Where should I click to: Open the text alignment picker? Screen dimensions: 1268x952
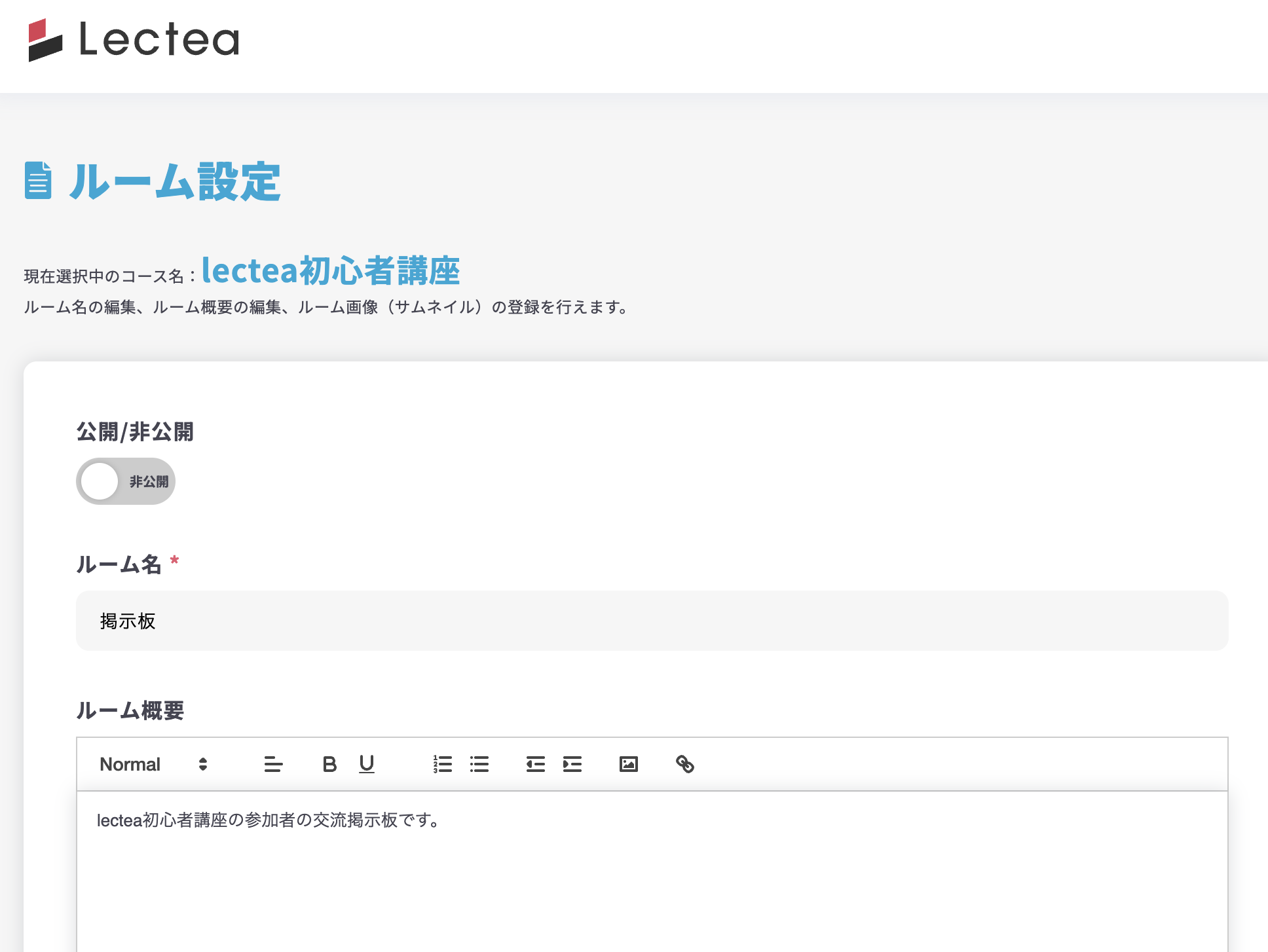click(273, 764)
